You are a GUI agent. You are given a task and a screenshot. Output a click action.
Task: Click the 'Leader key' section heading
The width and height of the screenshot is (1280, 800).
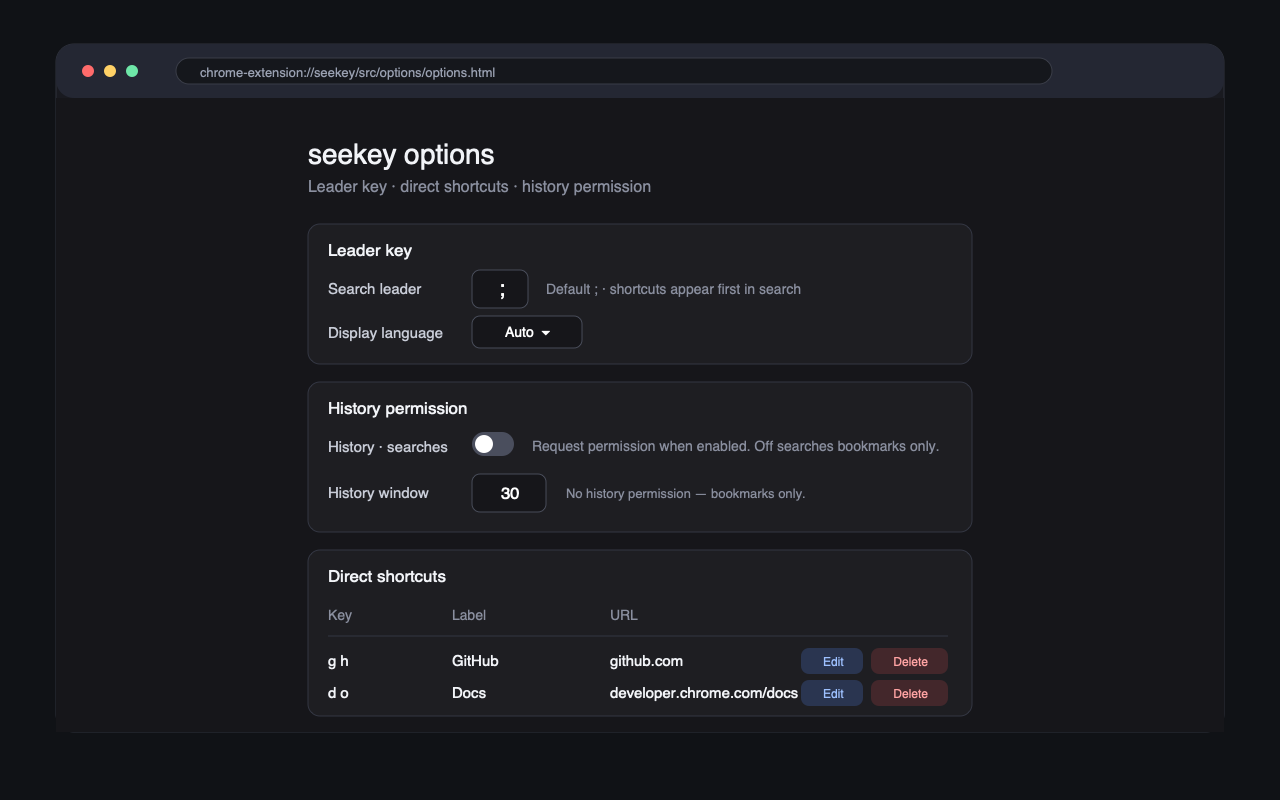point(370,250)
